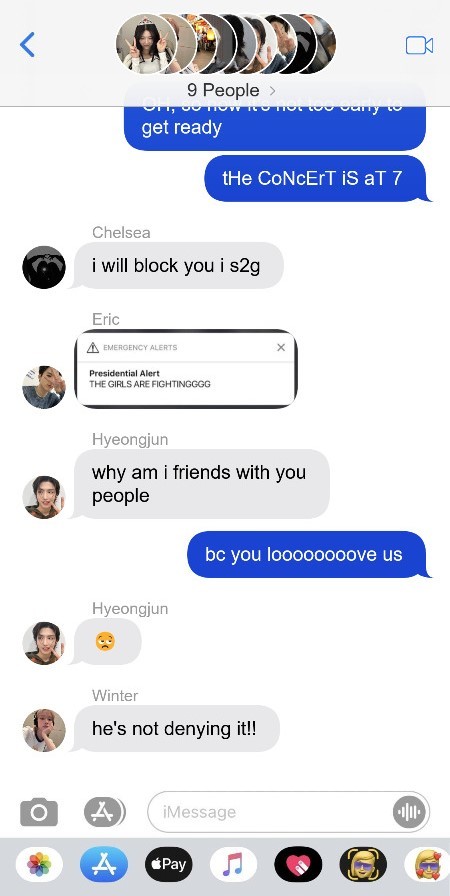Send money with Apple Pay
Viewport: 450px width, 896px height.
click(x=168, y=864)
